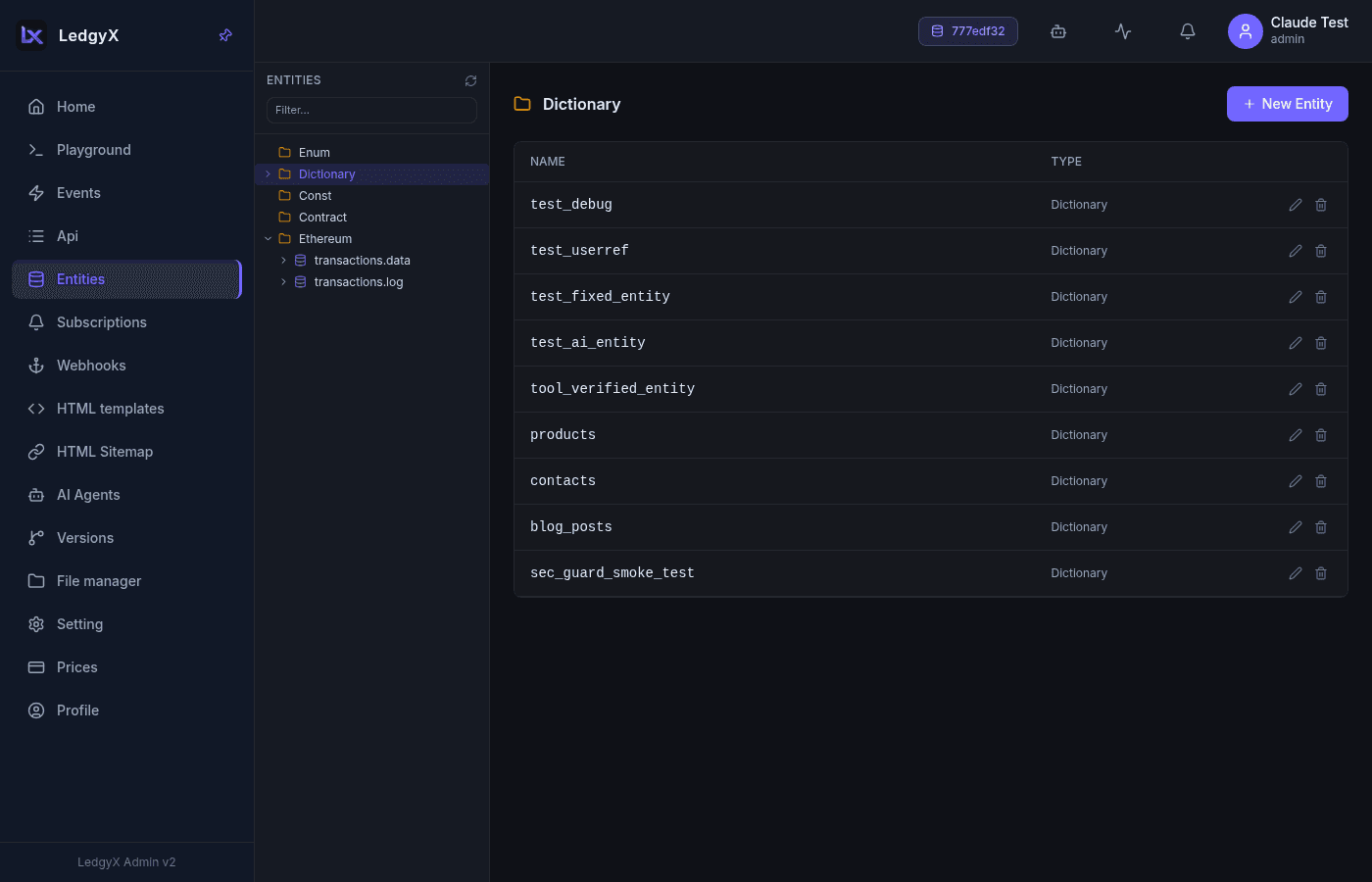Screen dimensions: 1372x882
Task: Open HTML templates page
Action: tap(126, 409)
